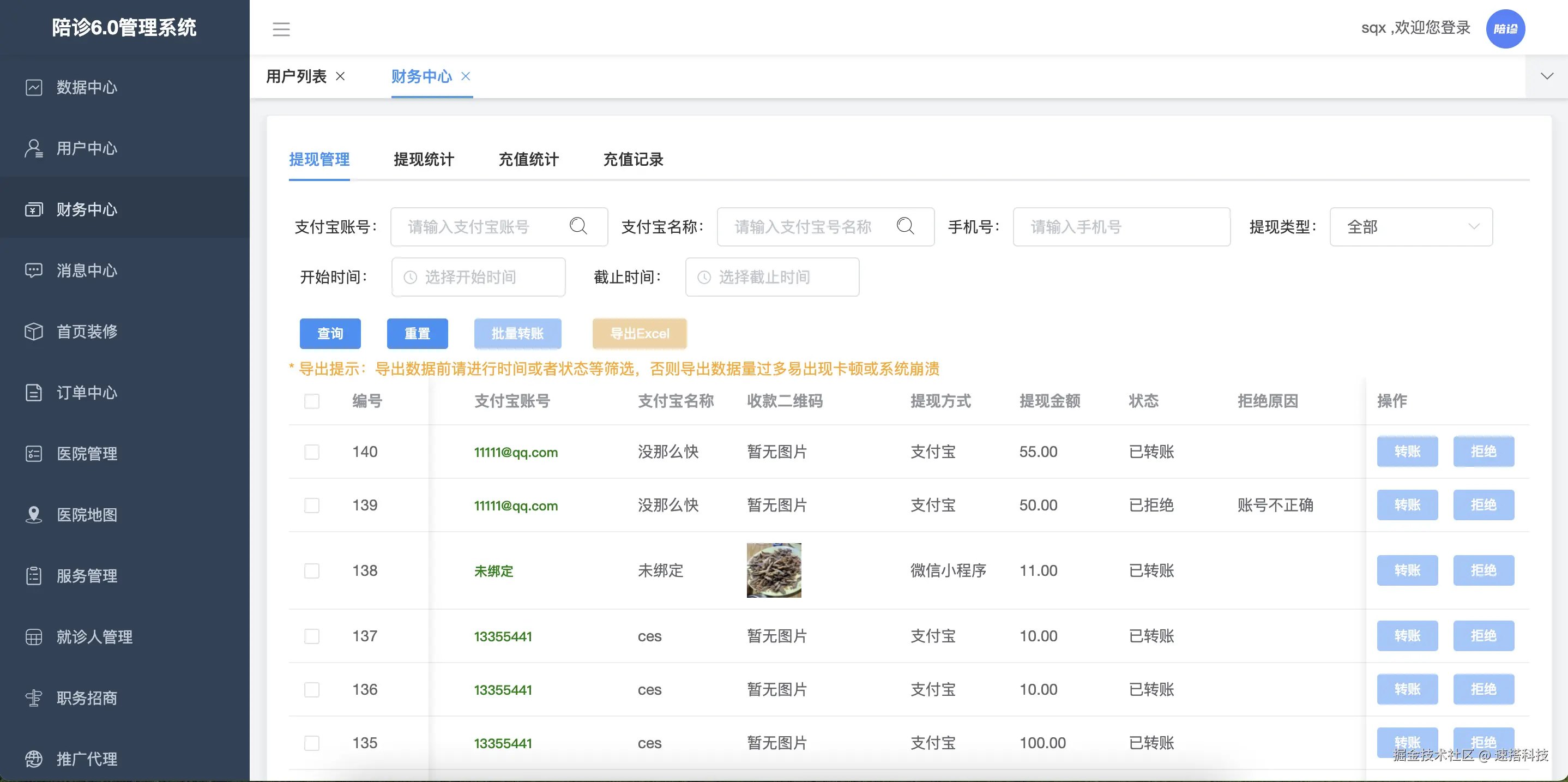Select 用户中心 from the sidebar

pyautogui.click(x=86, y=148)
